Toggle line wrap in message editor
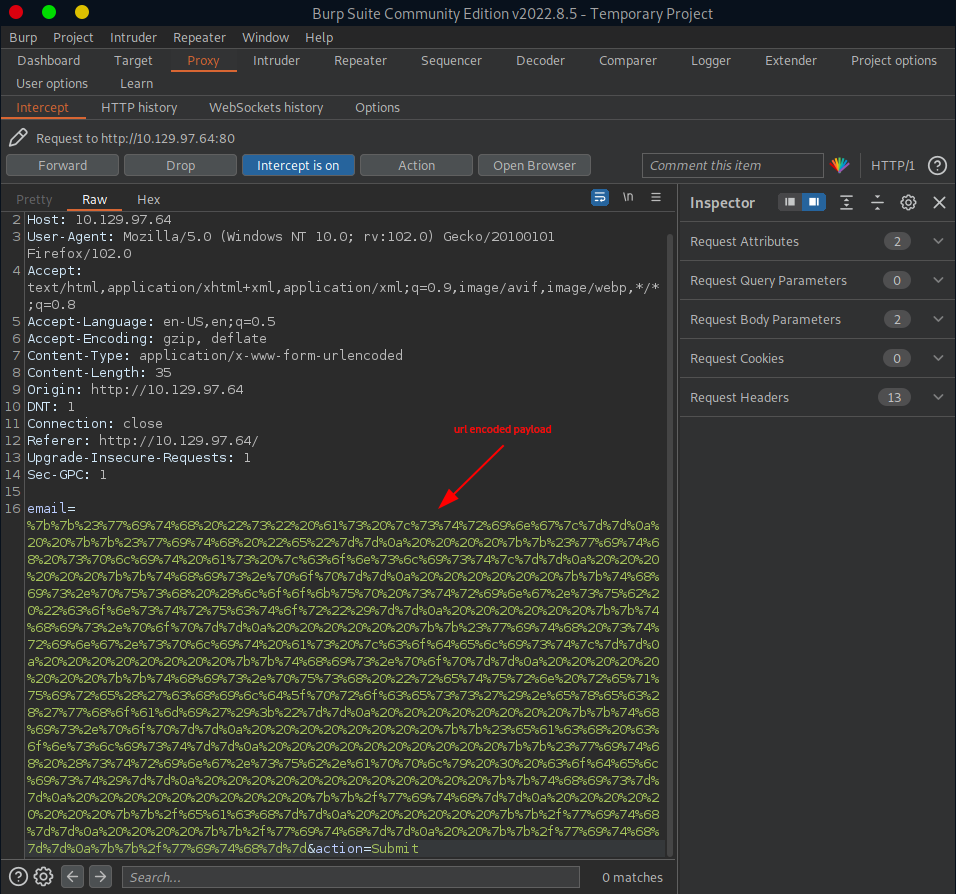Image resolution: width=956 pixels, height=894 pixels. point(600,197)
